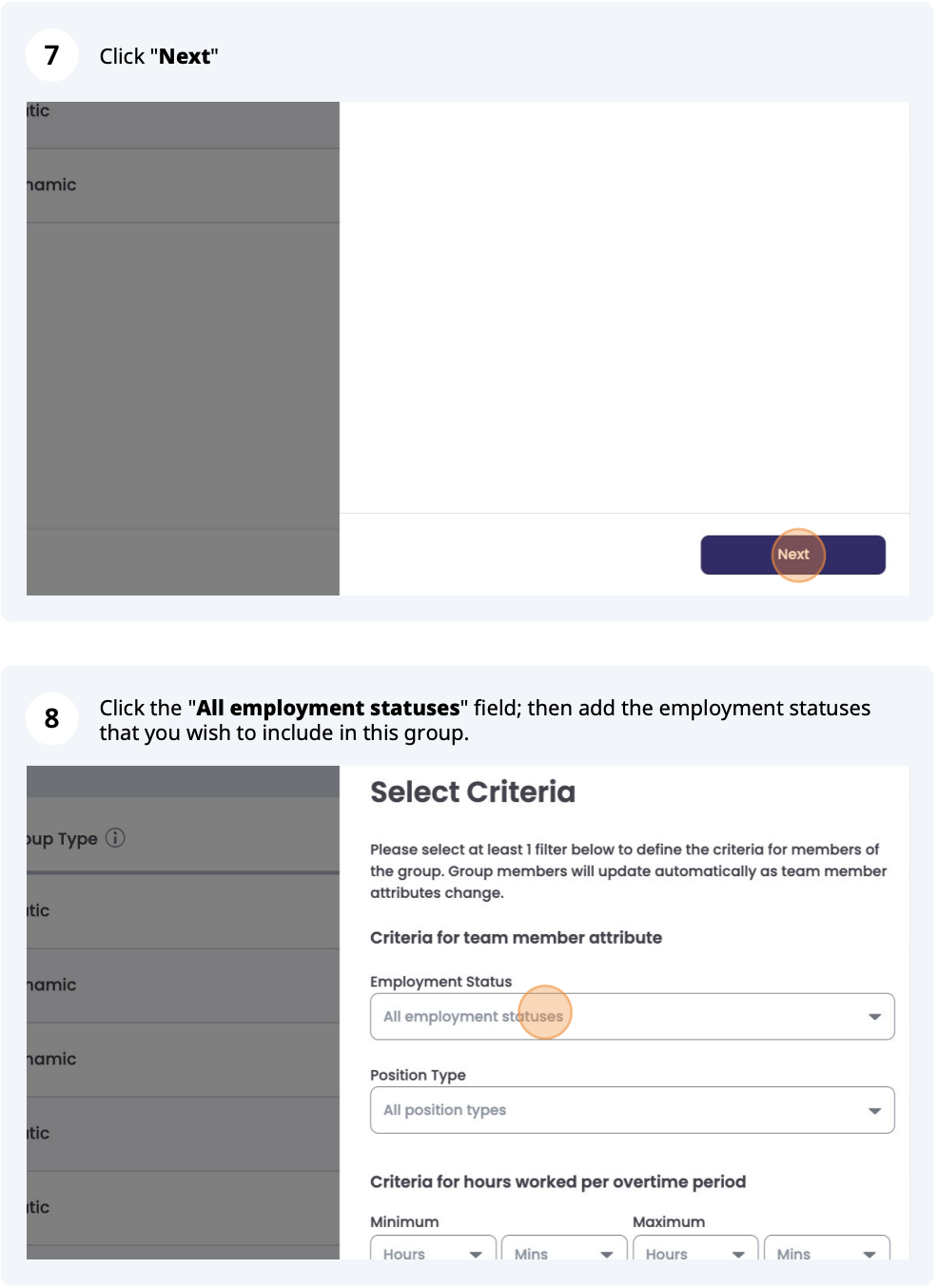Click the chevron on the Employment Status dropdown
This screenshot has height=1288, width=938.
click(x=874, y=1016)
